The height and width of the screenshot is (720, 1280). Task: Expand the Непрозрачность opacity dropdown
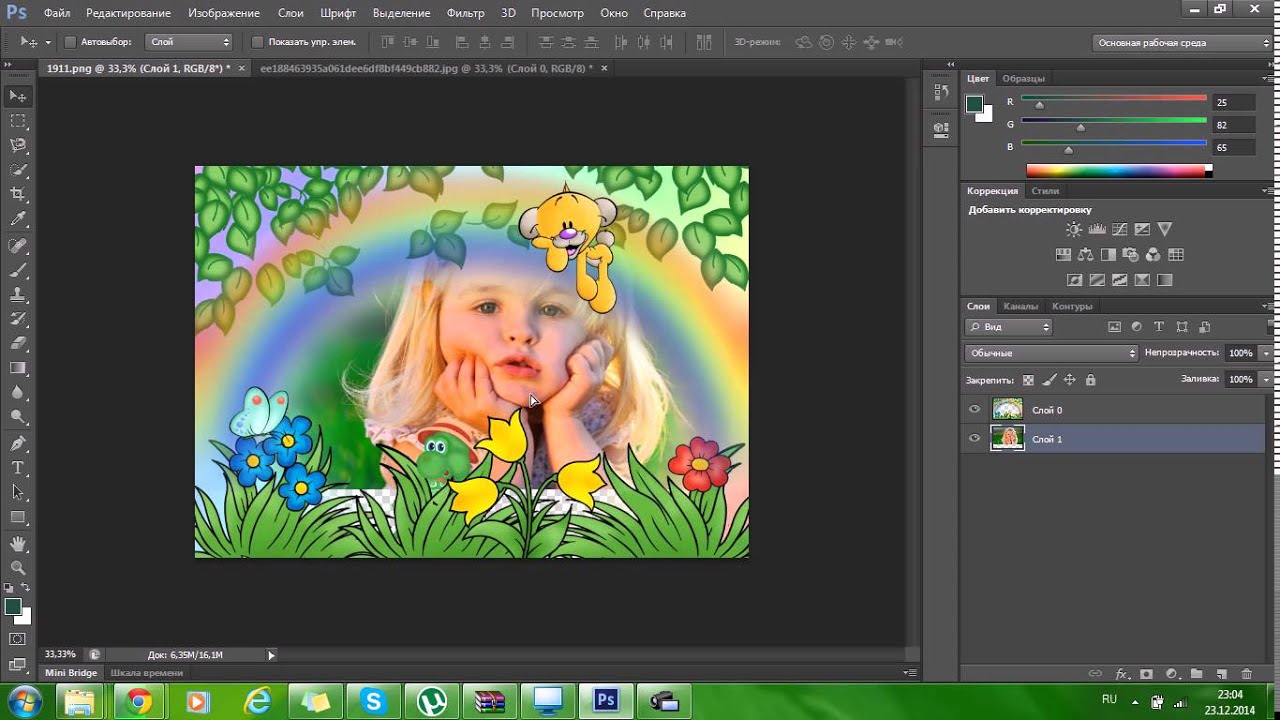pyautogui.click(x=1266, y=353)
